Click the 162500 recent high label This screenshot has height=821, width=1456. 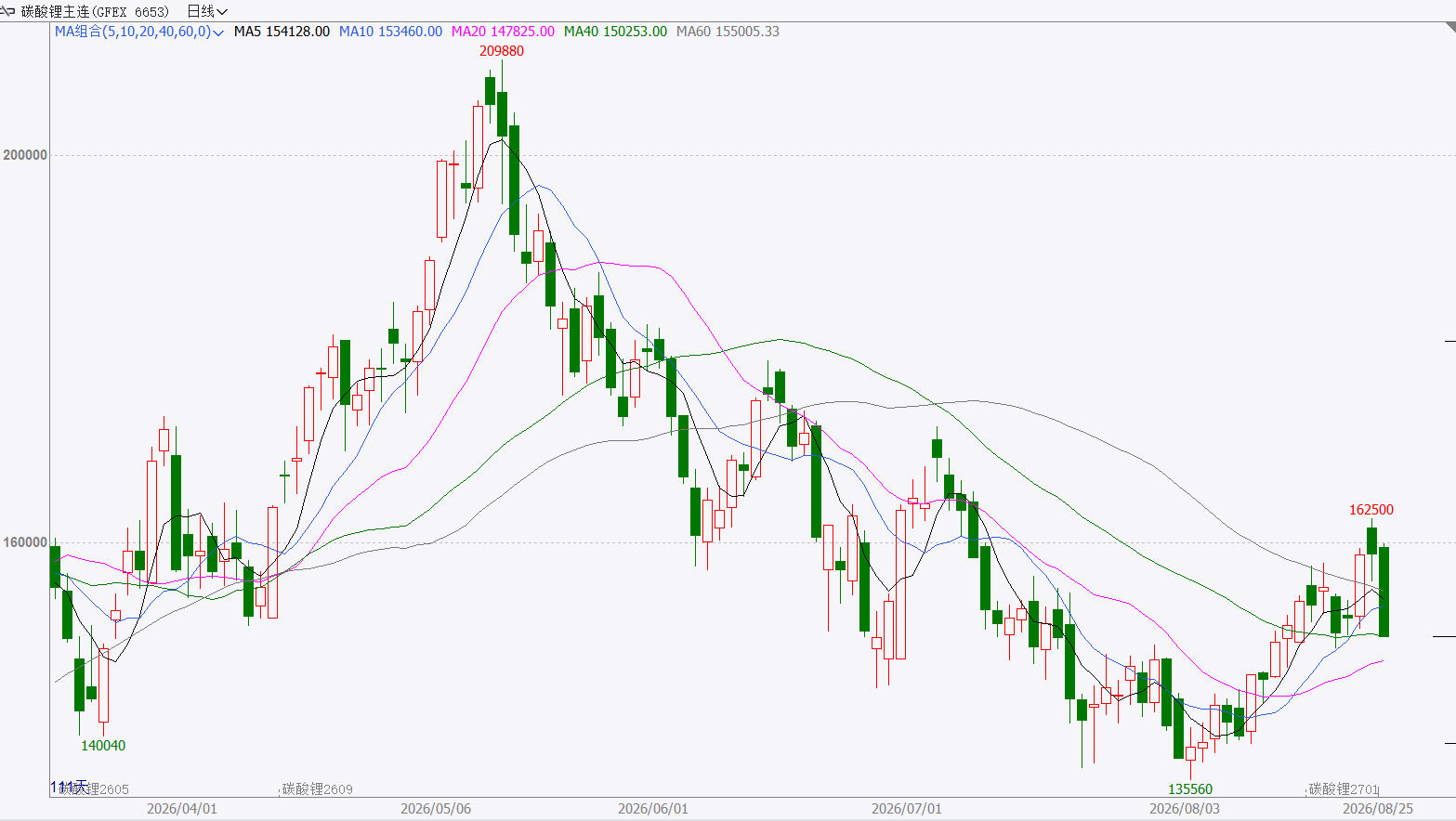[1371, 510]
